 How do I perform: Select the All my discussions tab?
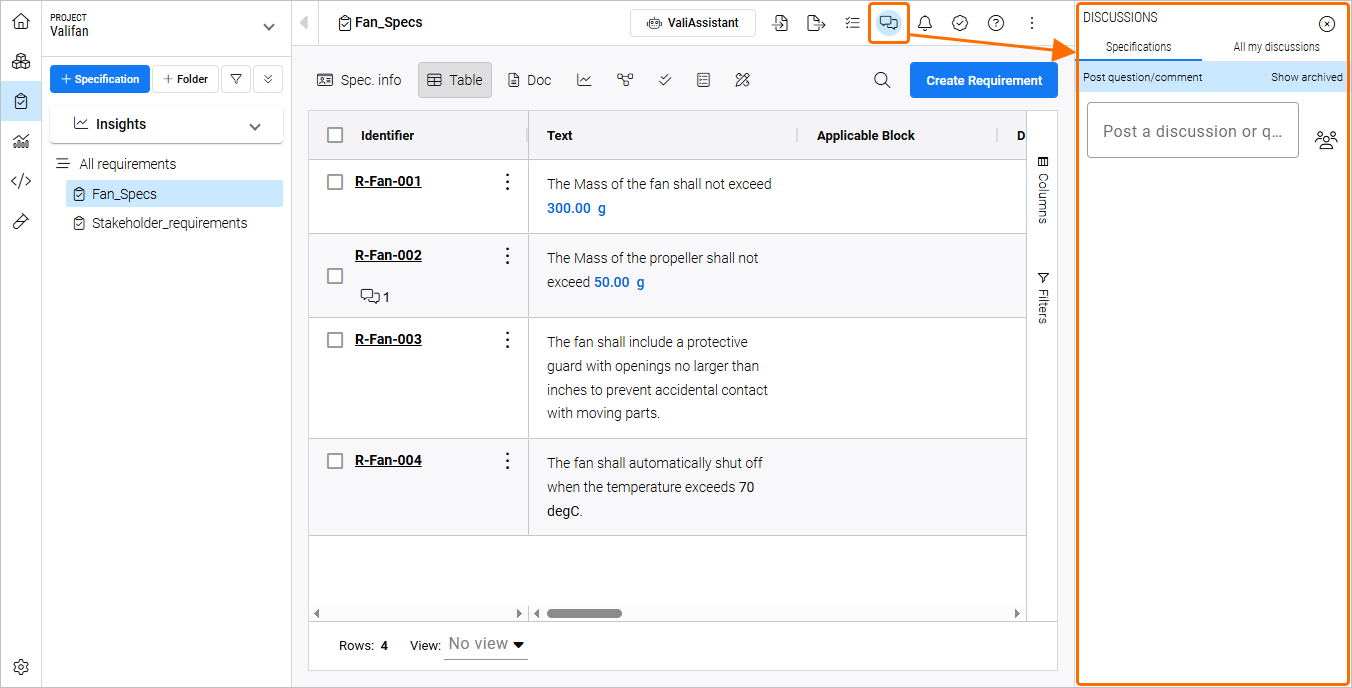[1276, 47]
